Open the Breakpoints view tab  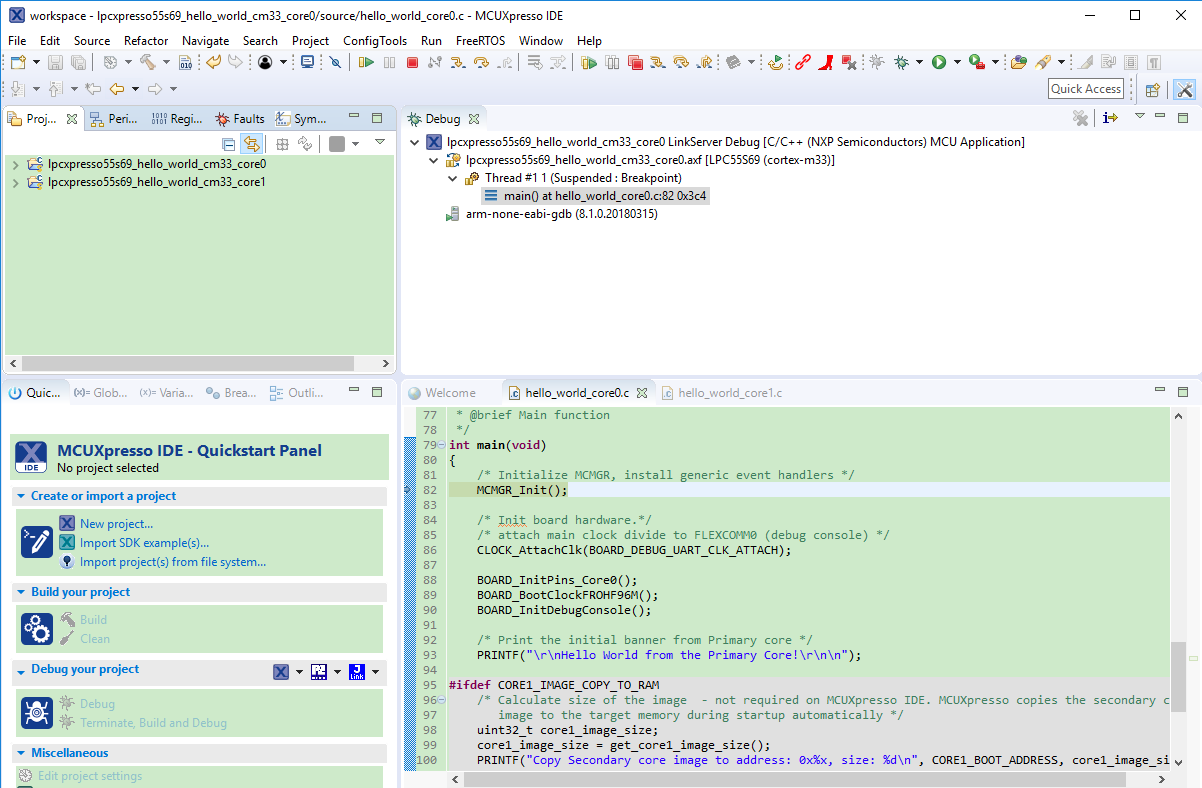coord(231,393)
